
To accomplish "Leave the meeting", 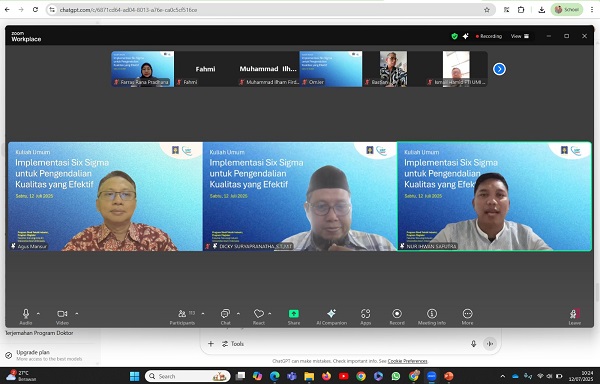I will [x=574, y=317].
